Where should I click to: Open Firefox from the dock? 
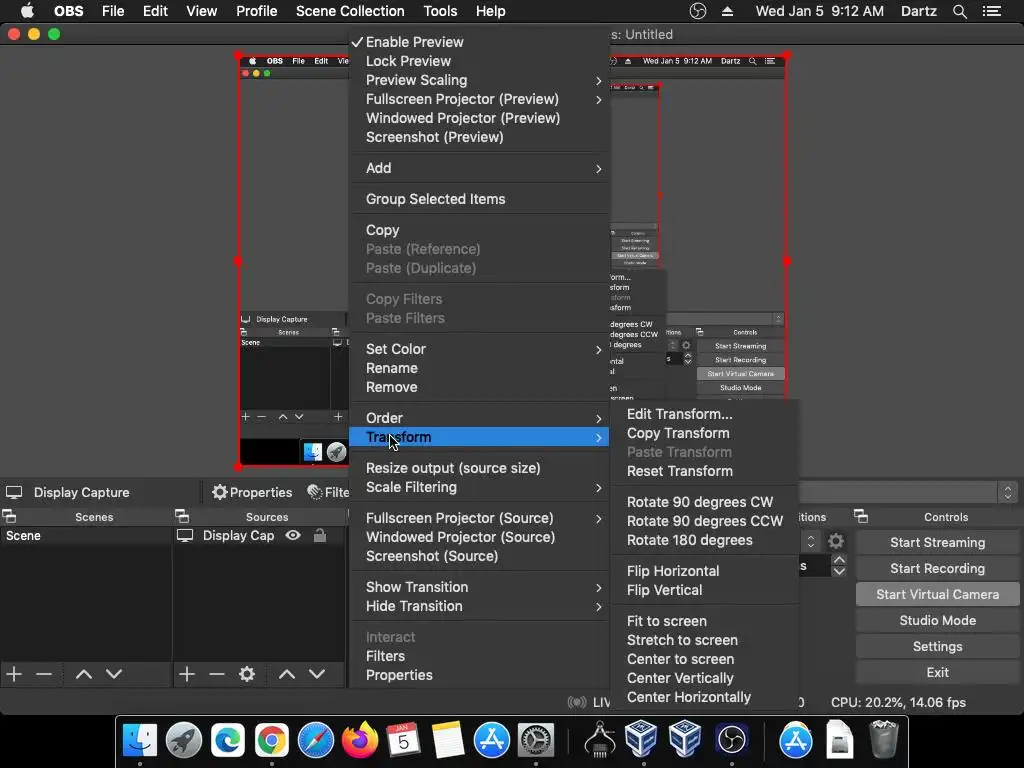click(359, 740)
